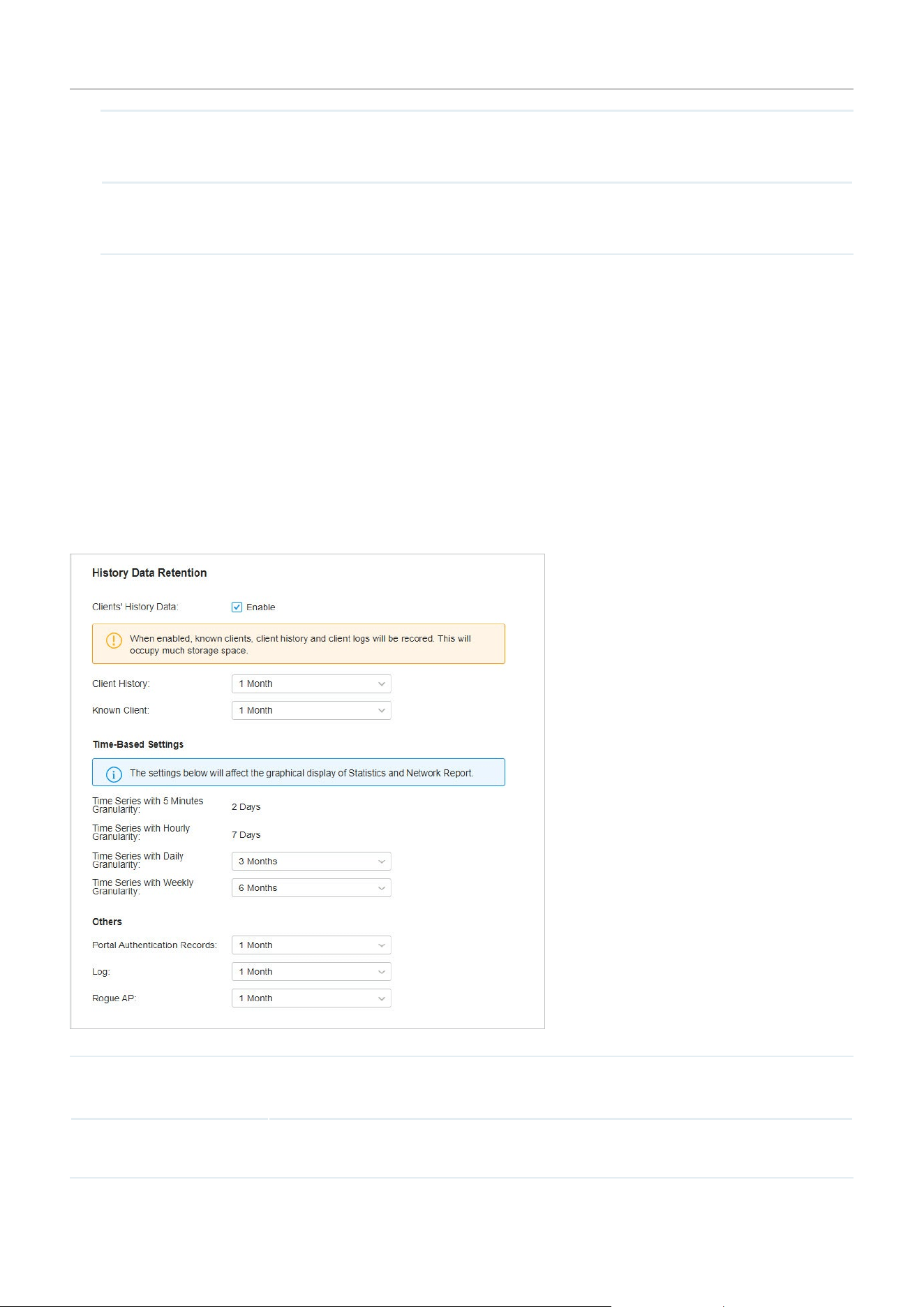The height and width of the screenshot is (1307, 924).
Task: Open the Portal Authentication Records dropdown
Action: tap(311, 945)
